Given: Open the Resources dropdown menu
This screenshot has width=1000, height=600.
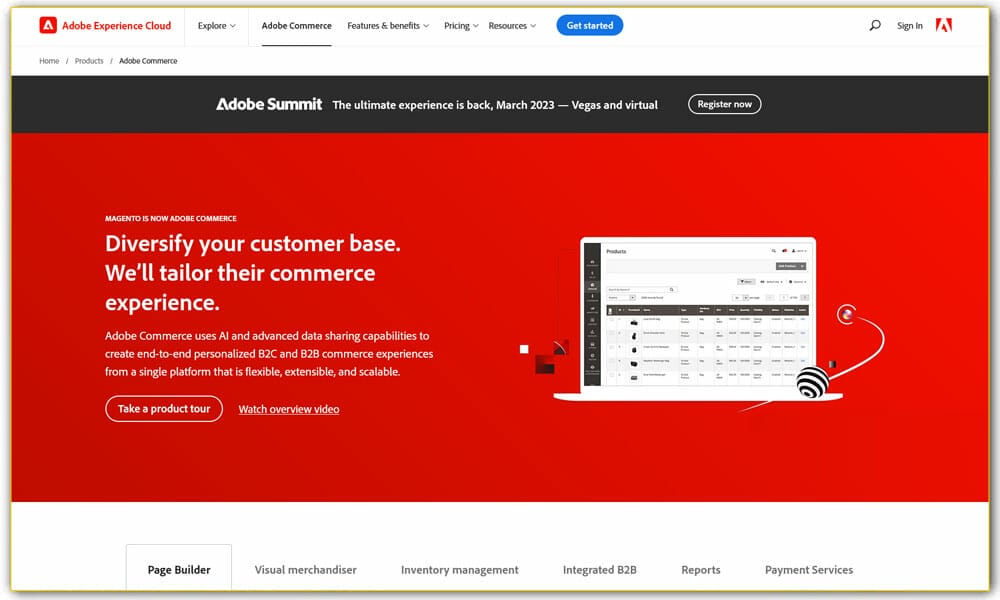Looking at the screenshot, I should (x=512, y=26).
